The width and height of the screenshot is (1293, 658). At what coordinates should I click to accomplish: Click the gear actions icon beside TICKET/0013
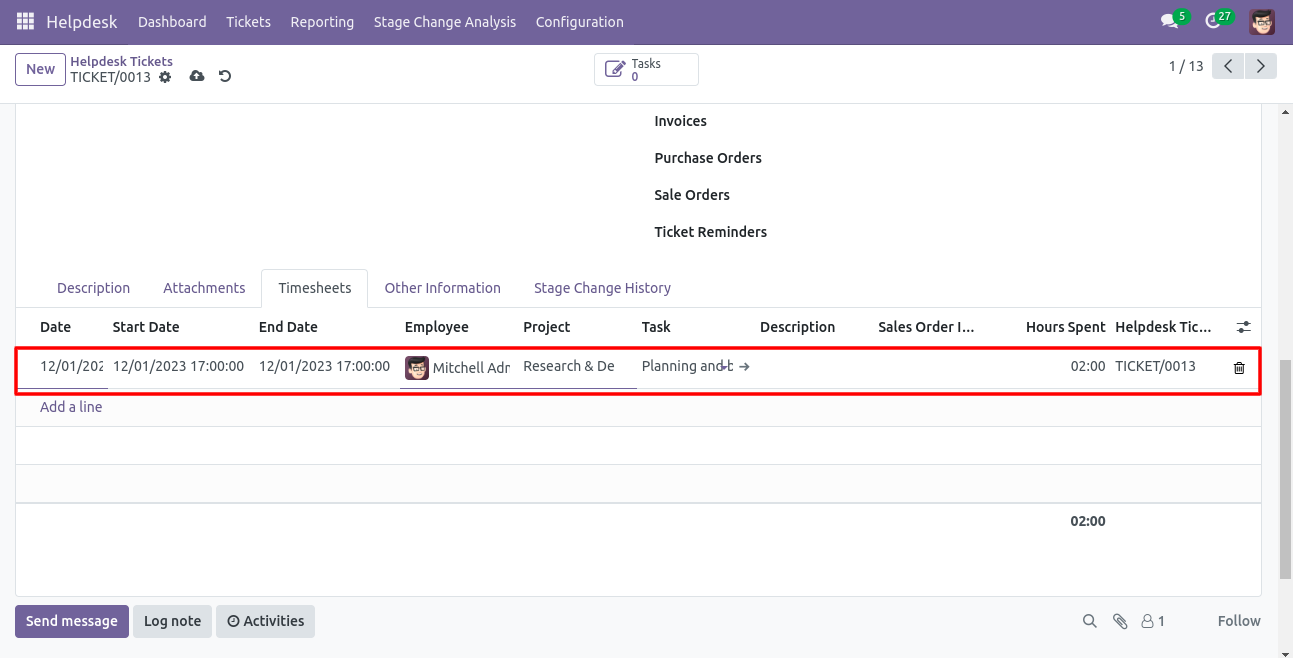click(x=165, y=77)
